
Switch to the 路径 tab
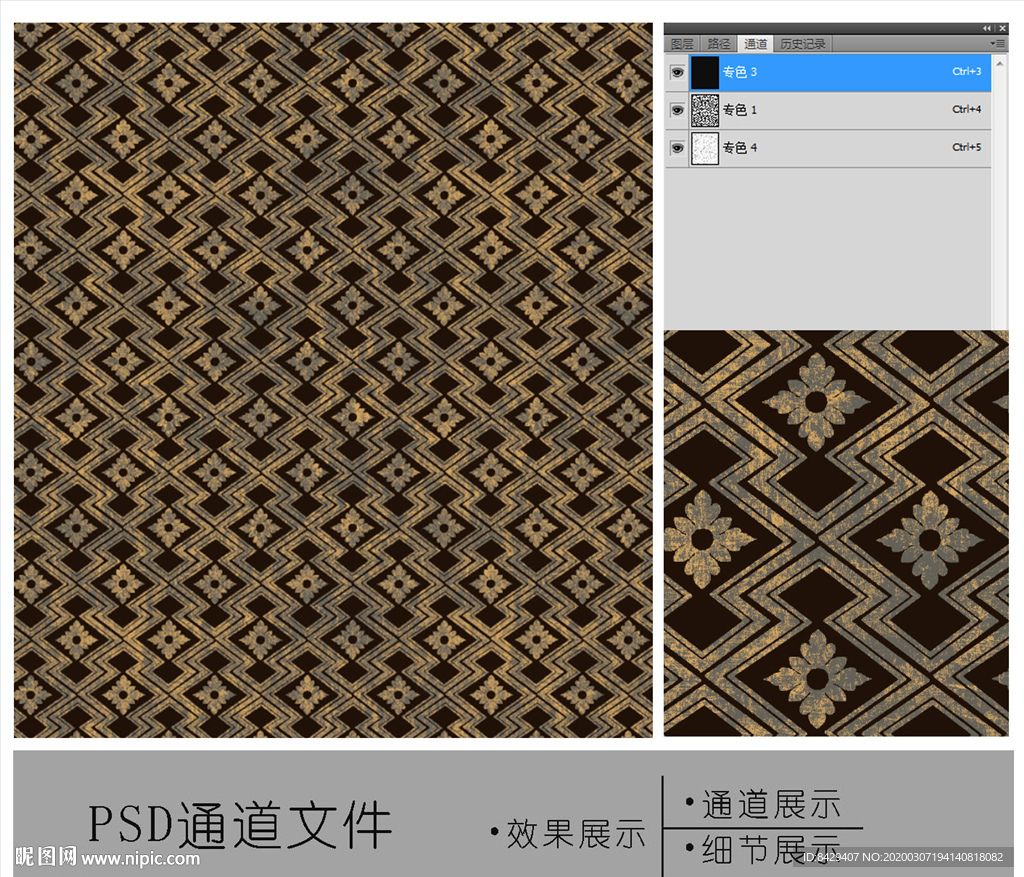coord(718,44)
